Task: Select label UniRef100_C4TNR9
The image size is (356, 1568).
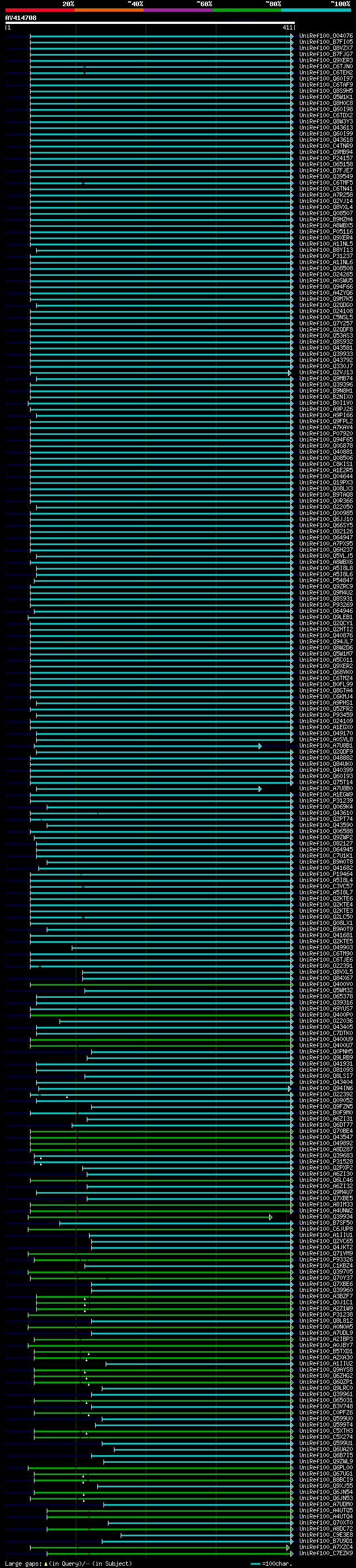Action: pyautogui.click(x=325, y=146)
